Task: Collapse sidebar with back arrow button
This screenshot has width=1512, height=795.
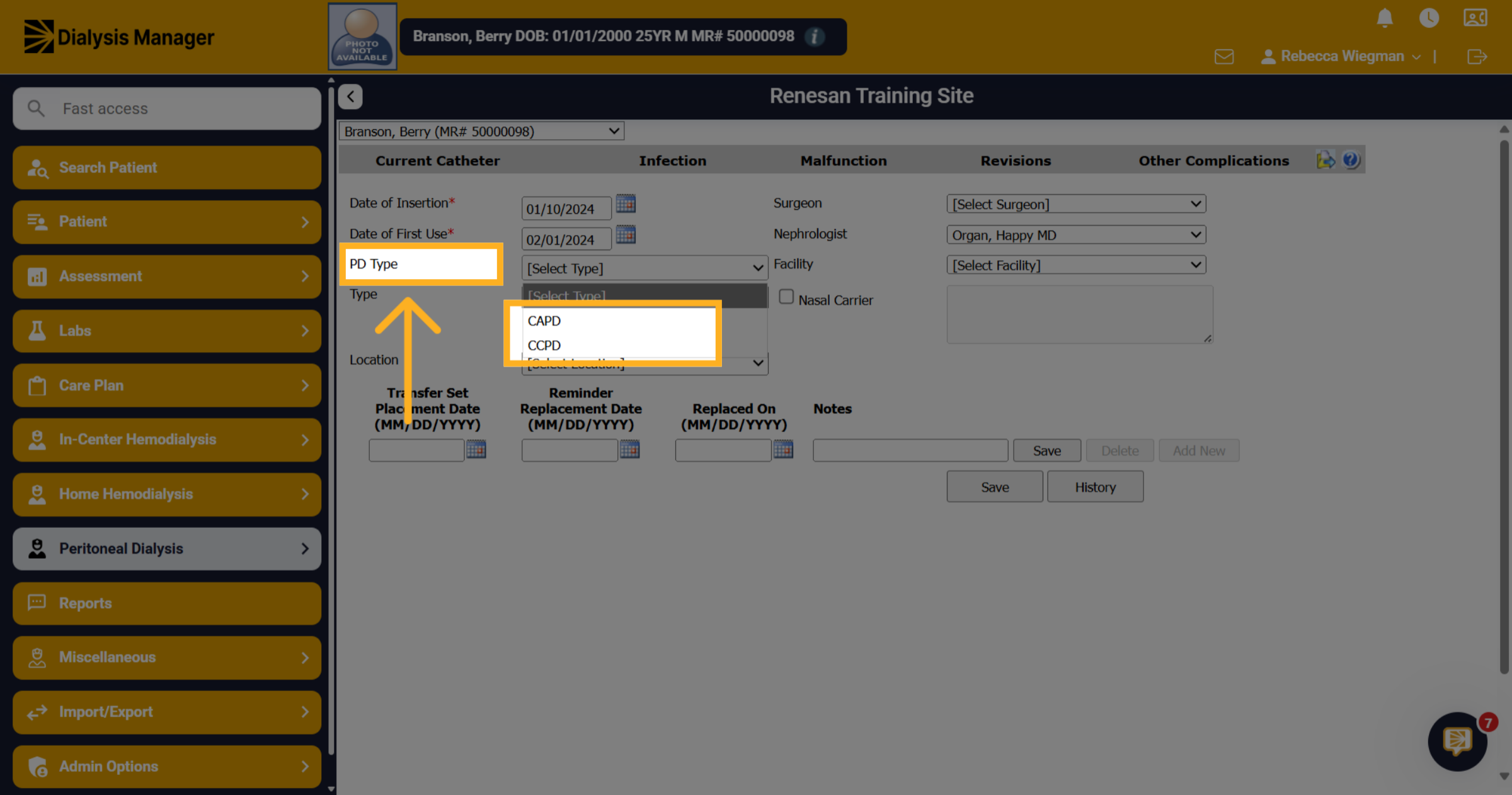Action: click(350, 96)
